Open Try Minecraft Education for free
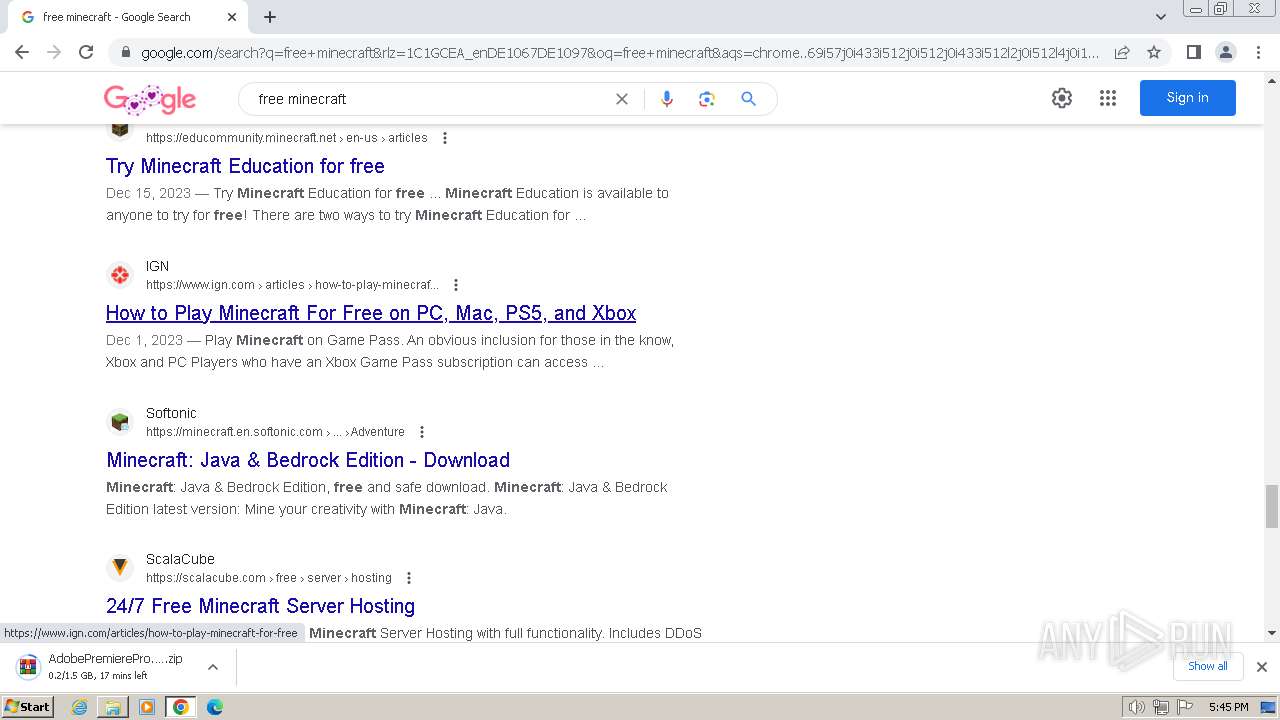 [245, 166]
